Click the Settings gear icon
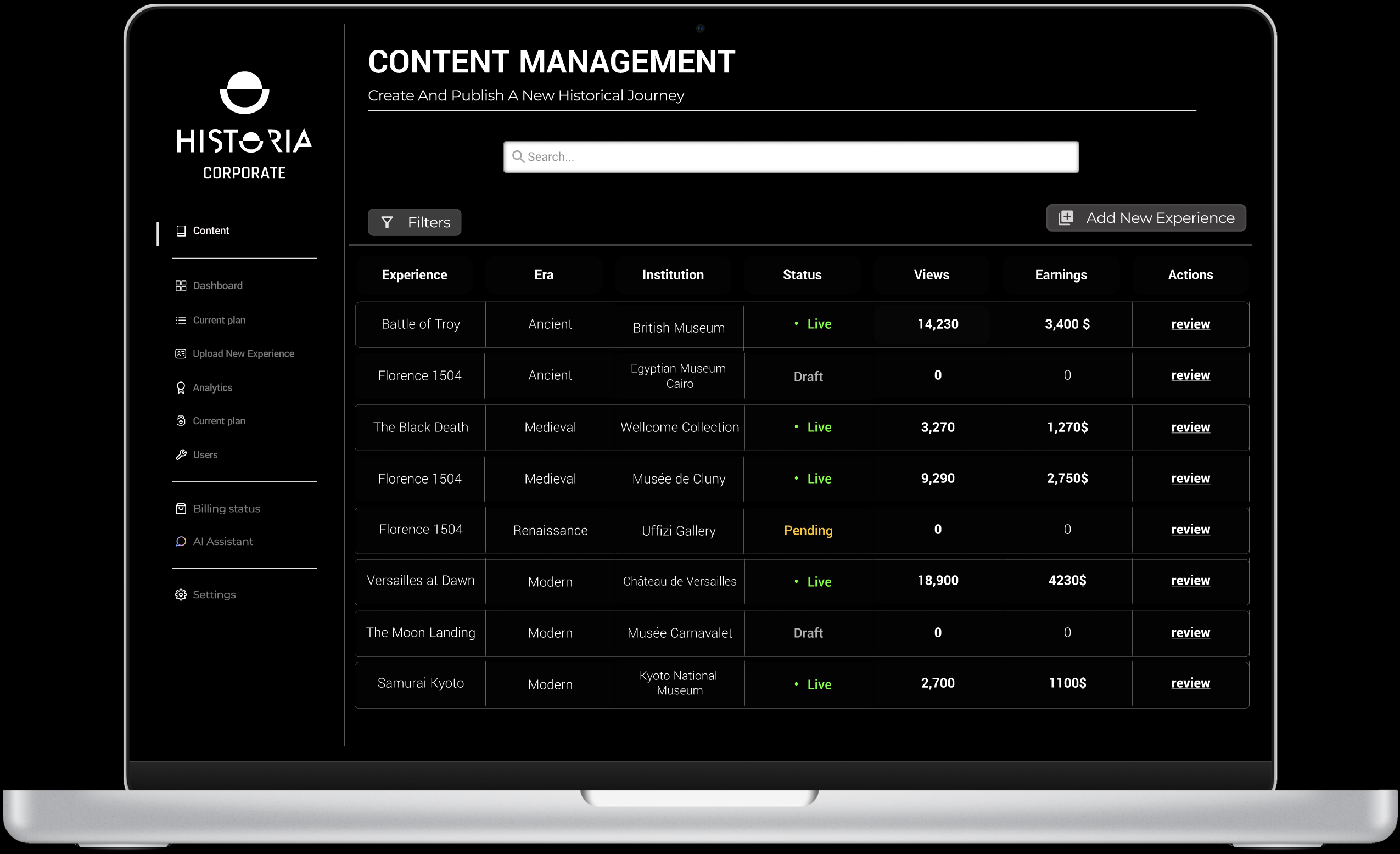This screenshot has width=1400, height=854. 181,594
